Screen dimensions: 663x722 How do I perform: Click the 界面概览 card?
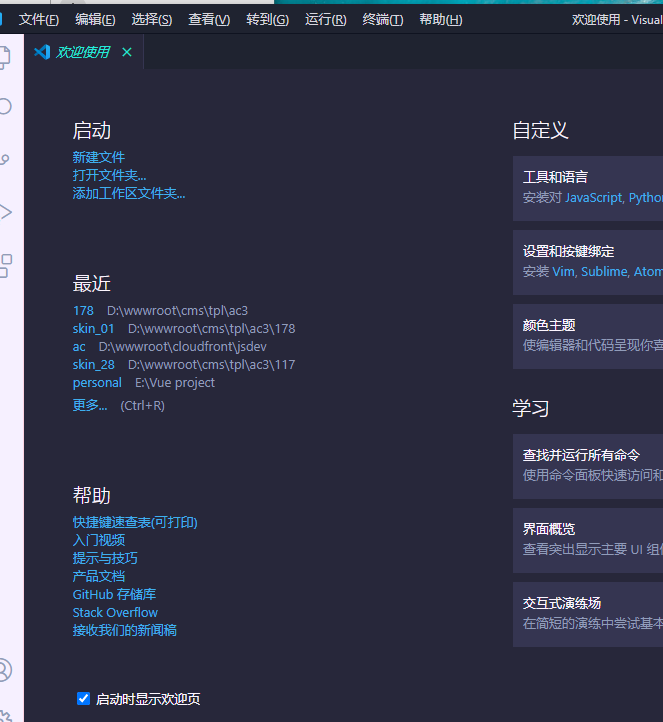click(588, 541)
